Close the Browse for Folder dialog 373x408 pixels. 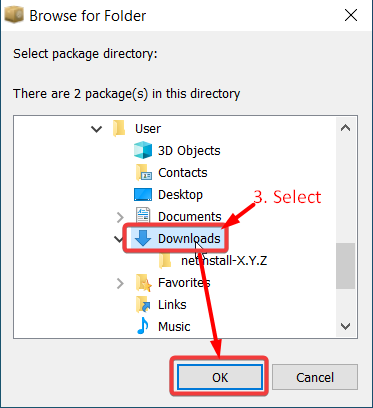(351, 15)
